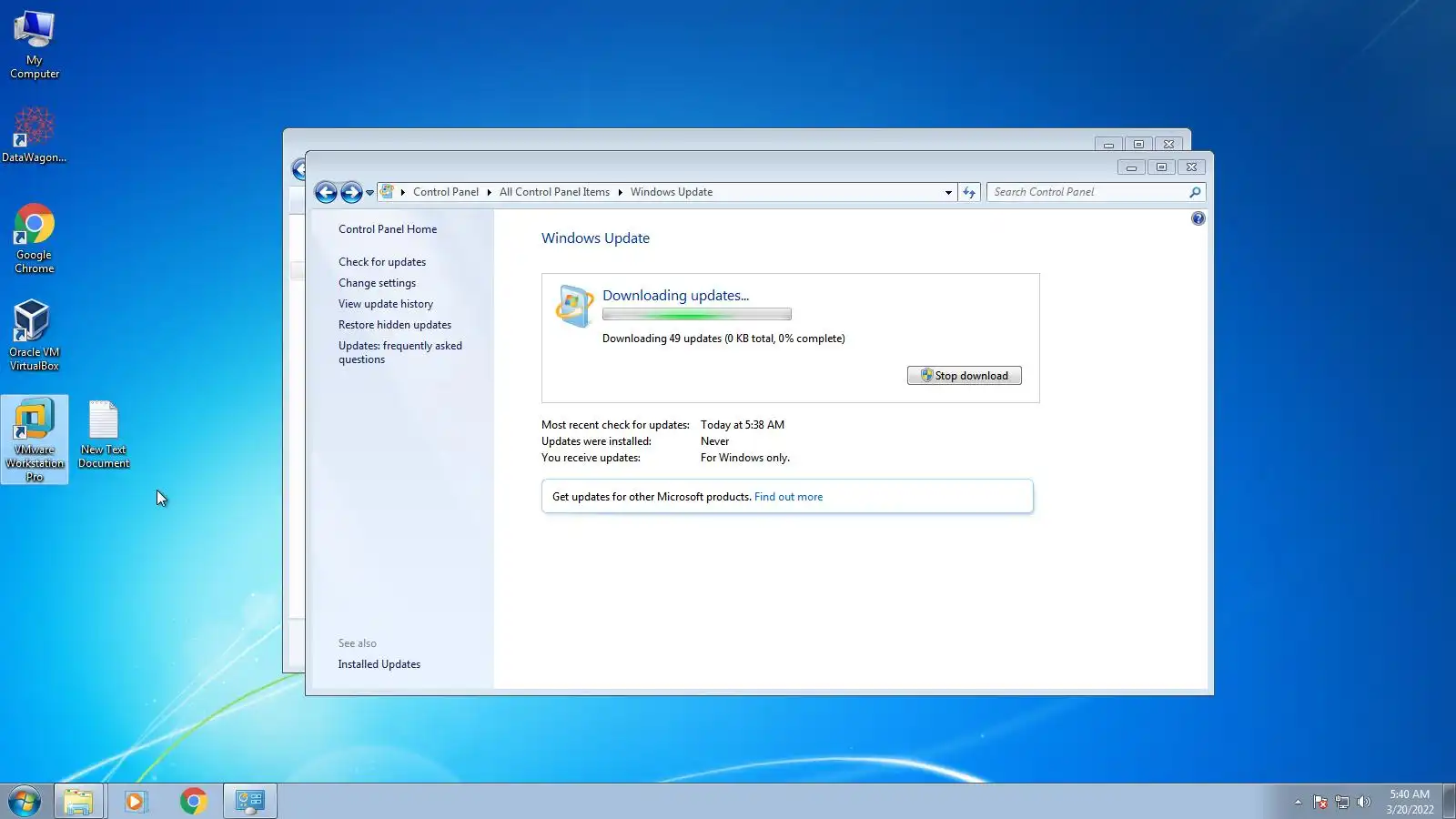Open Action Center flag tray icon
The height and width of the screenshot is (819, 1456).
[x=1320, y=802]
